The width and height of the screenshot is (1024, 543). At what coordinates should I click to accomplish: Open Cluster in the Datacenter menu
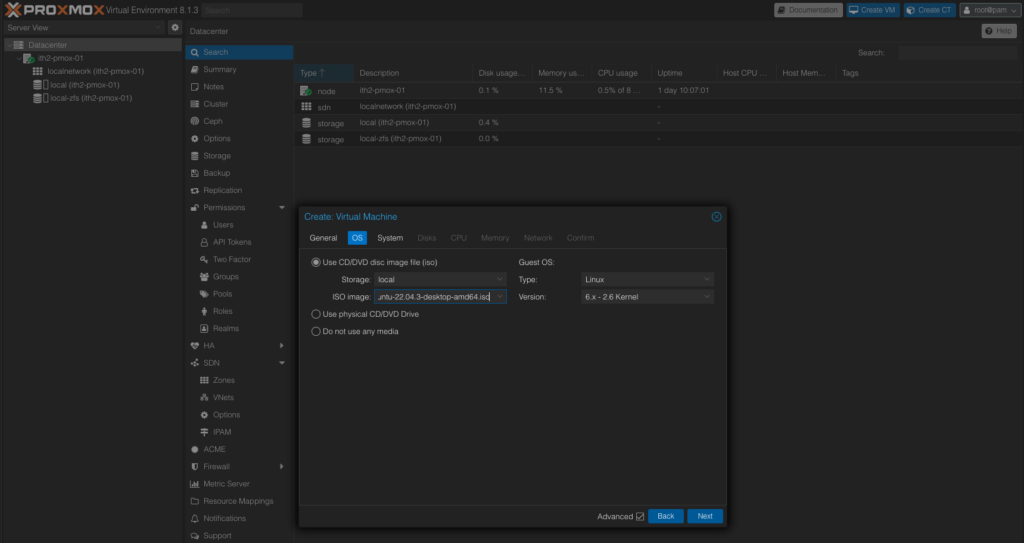pyautogui.click(x=239, y=104)
